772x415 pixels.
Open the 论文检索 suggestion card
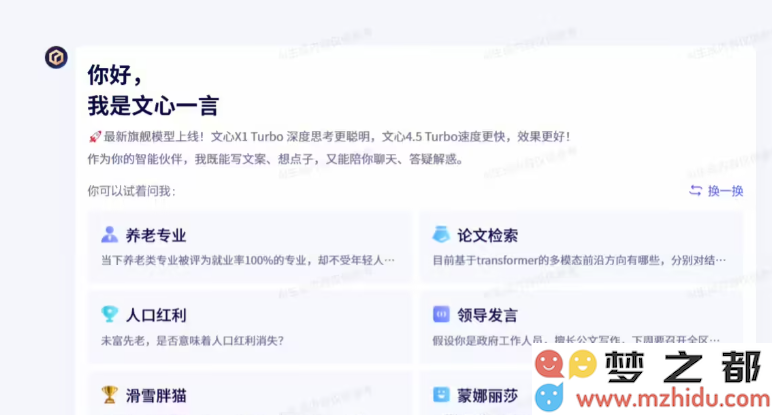(581, 247)
